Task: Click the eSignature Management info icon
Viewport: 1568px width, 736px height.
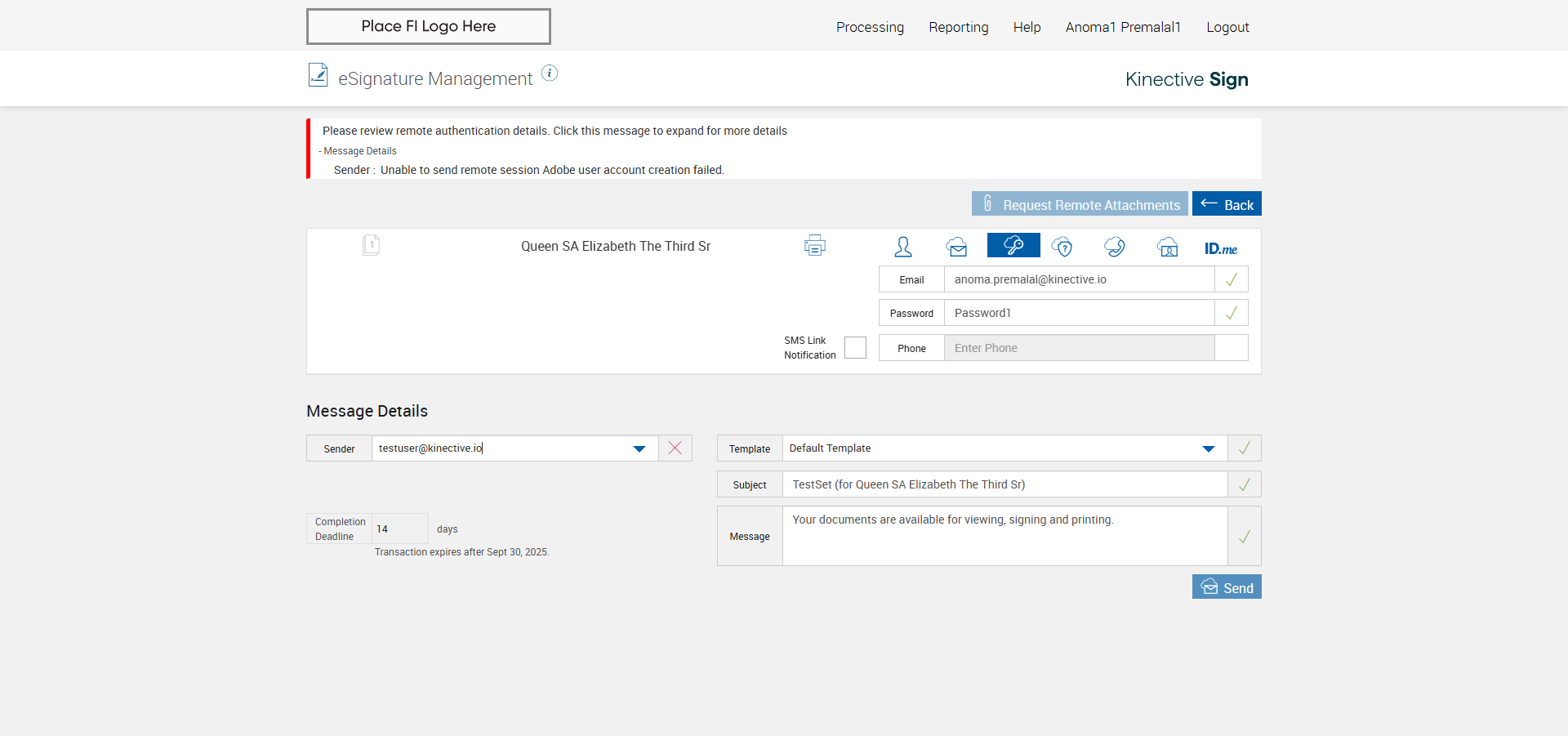Action: [x=550, y=74]
